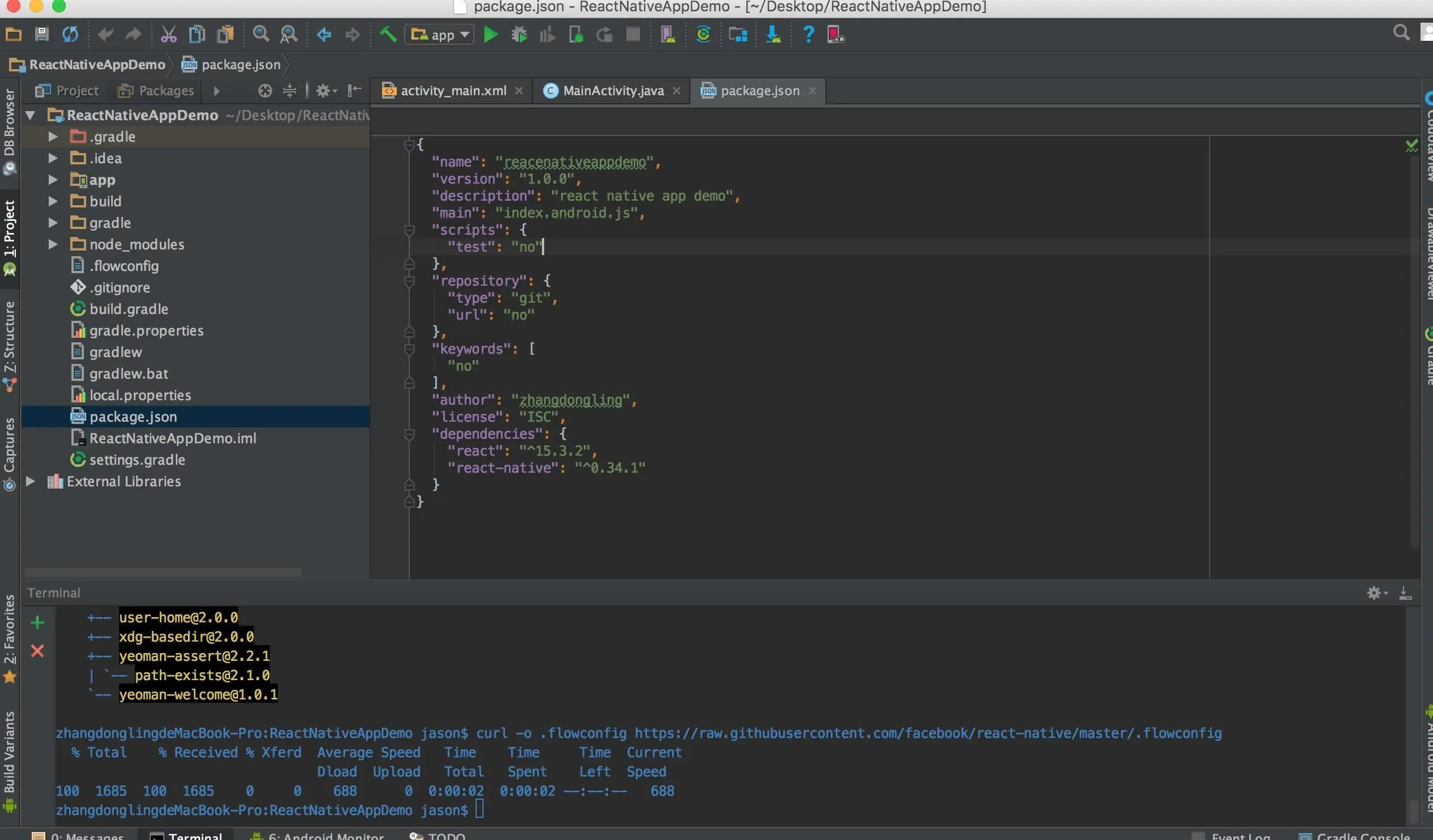The height and width of the screenshot is (840, 1433).
Task: Click the Paste clipboard icon
Action: click(x=225, y=34)
